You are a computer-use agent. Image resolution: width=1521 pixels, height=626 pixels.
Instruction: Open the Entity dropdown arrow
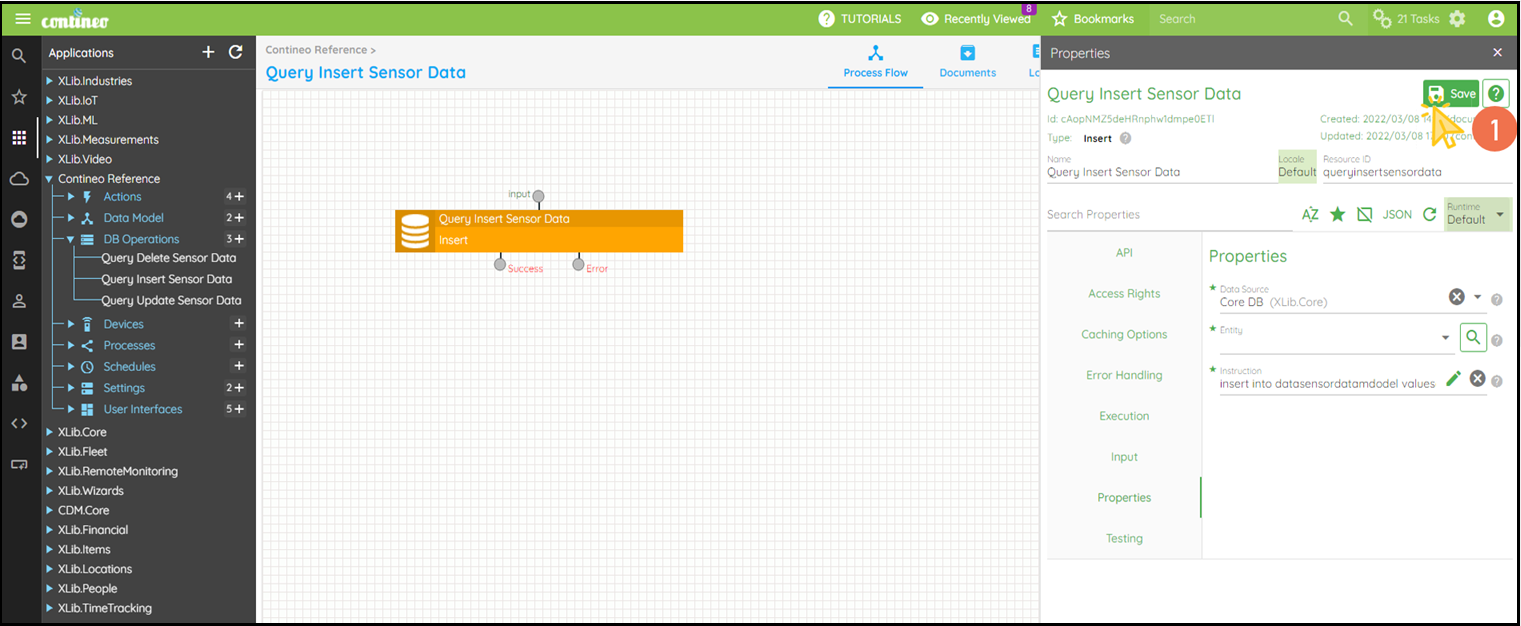[x=1446, y=338]
